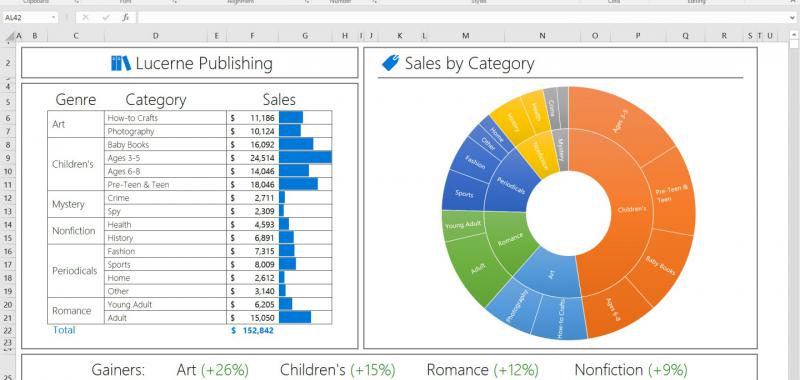Open the Name Box dropdown arrow
This screenshot has width=800, height=380.
(54, 17)
